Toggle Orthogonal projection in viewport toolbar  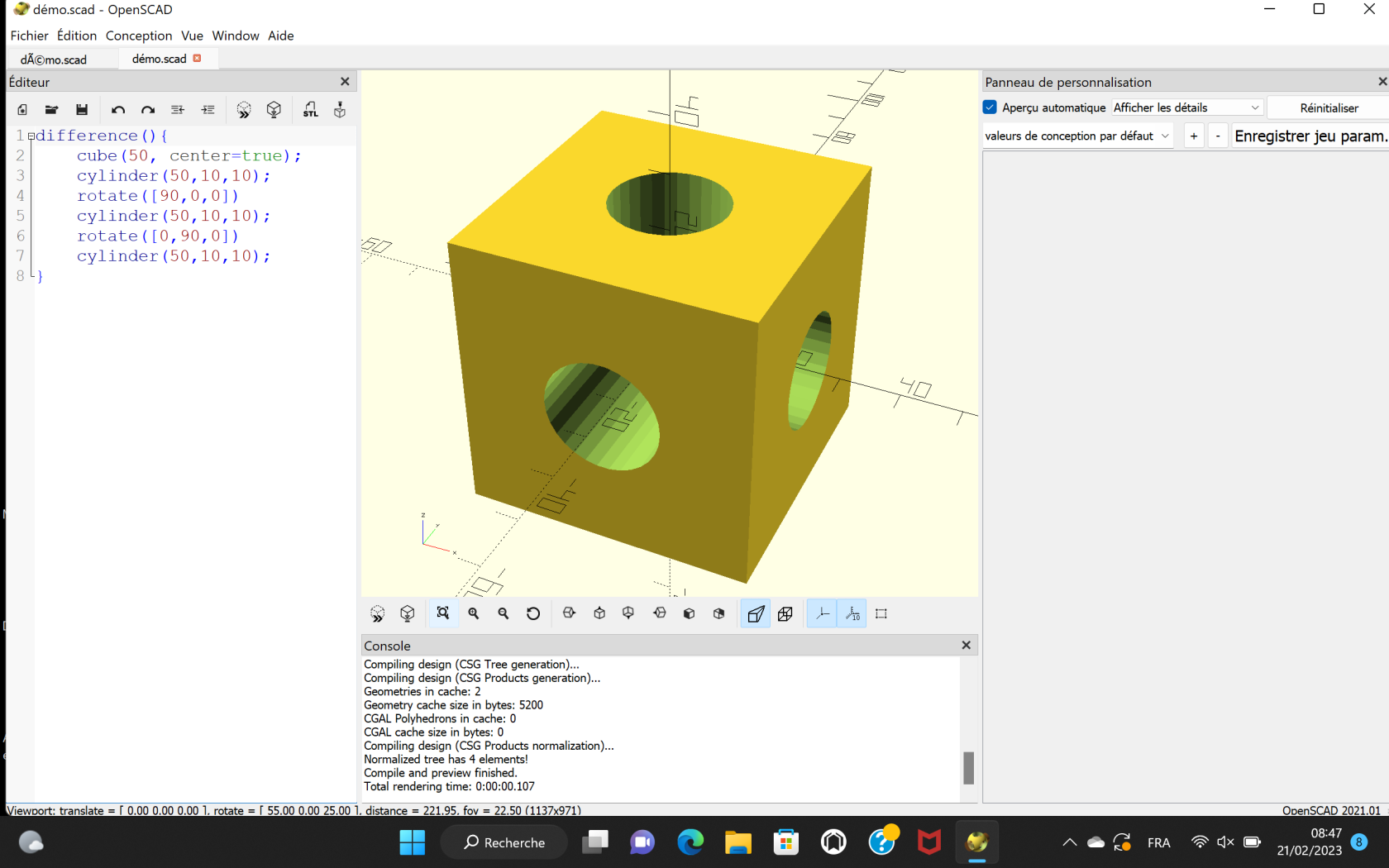point(785,613)
